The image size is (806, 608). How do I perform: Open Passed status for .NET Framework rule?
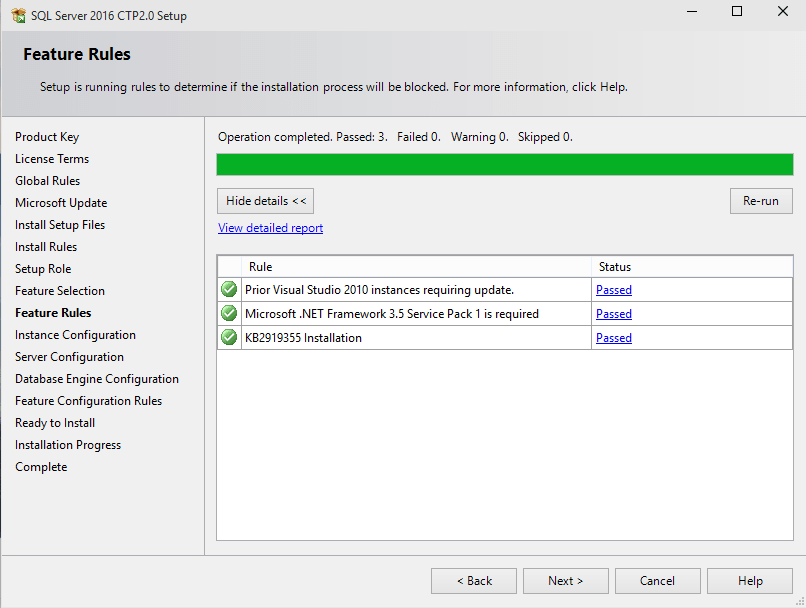pos(614,314)
